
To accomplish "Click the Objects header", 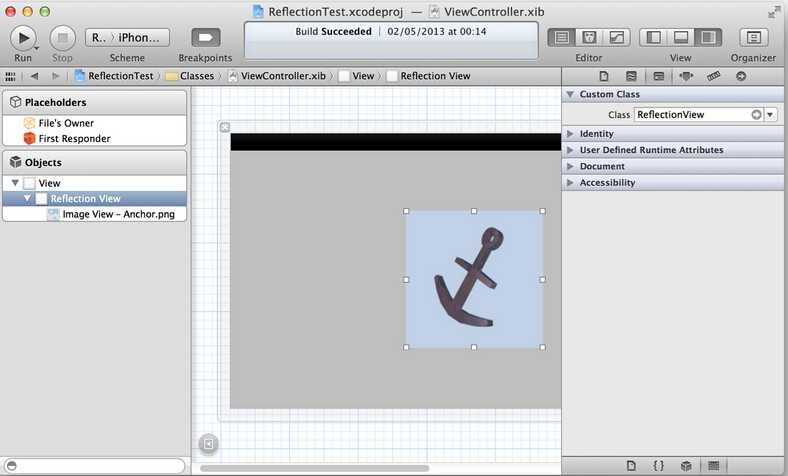I will tap(94, 162).
